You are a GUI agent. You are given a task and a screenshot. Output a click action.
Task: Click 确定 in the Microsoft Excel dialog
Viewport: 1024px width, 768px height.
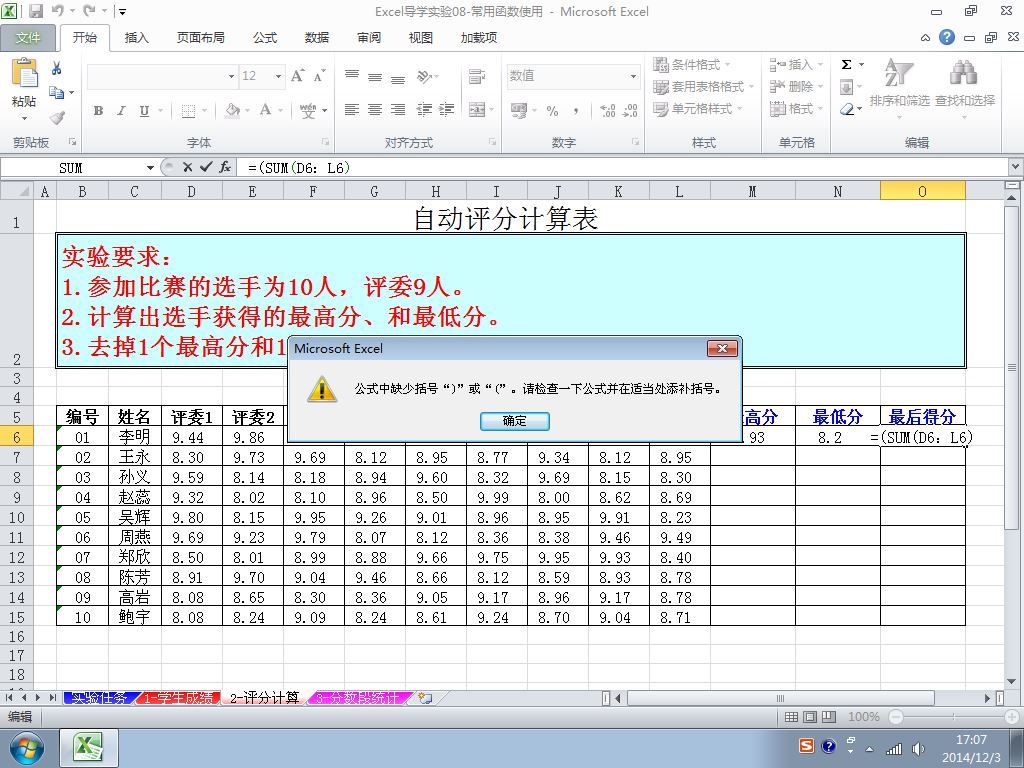pos(515,421)
